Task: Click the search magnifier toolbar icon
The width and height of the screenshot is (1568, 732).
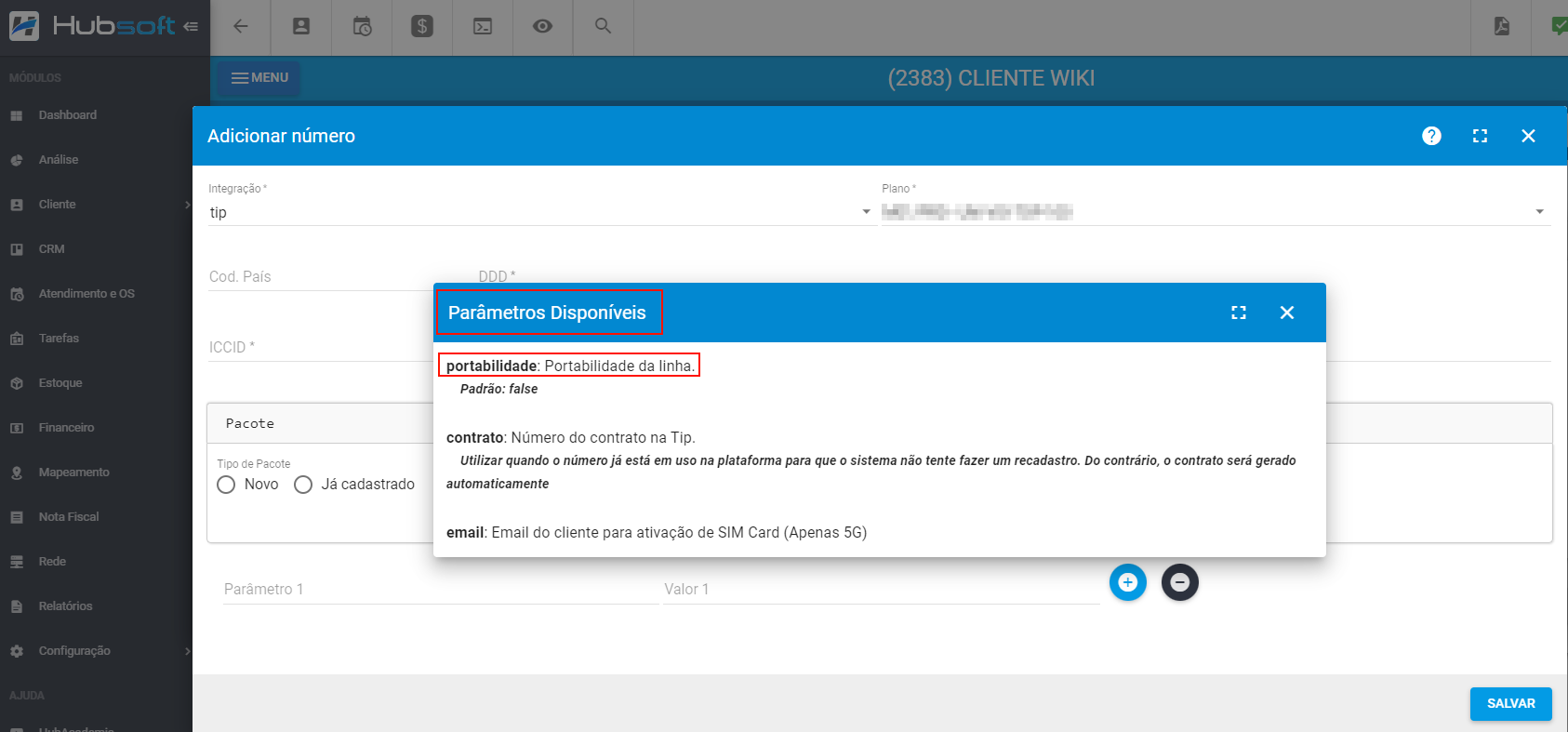Action: (604, 26)
